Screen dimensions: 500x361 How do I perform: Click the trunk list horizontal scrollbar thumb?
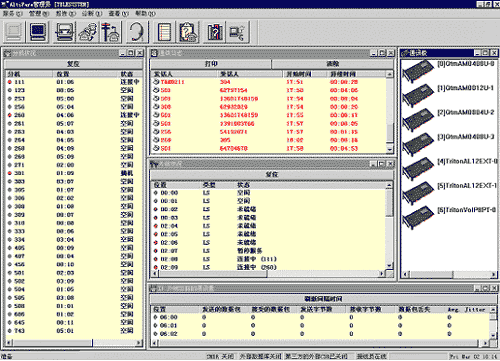212,274
